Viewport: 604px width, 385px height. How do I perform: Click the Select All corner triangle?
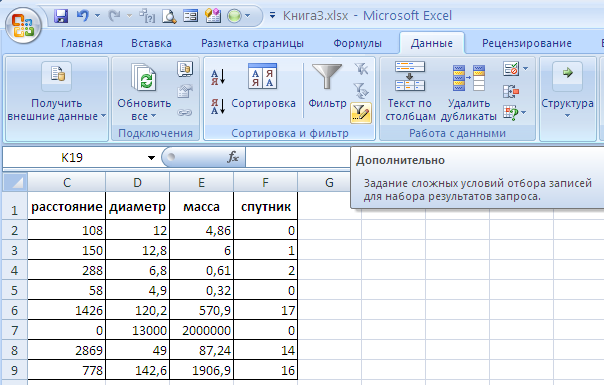pos(15,182)
